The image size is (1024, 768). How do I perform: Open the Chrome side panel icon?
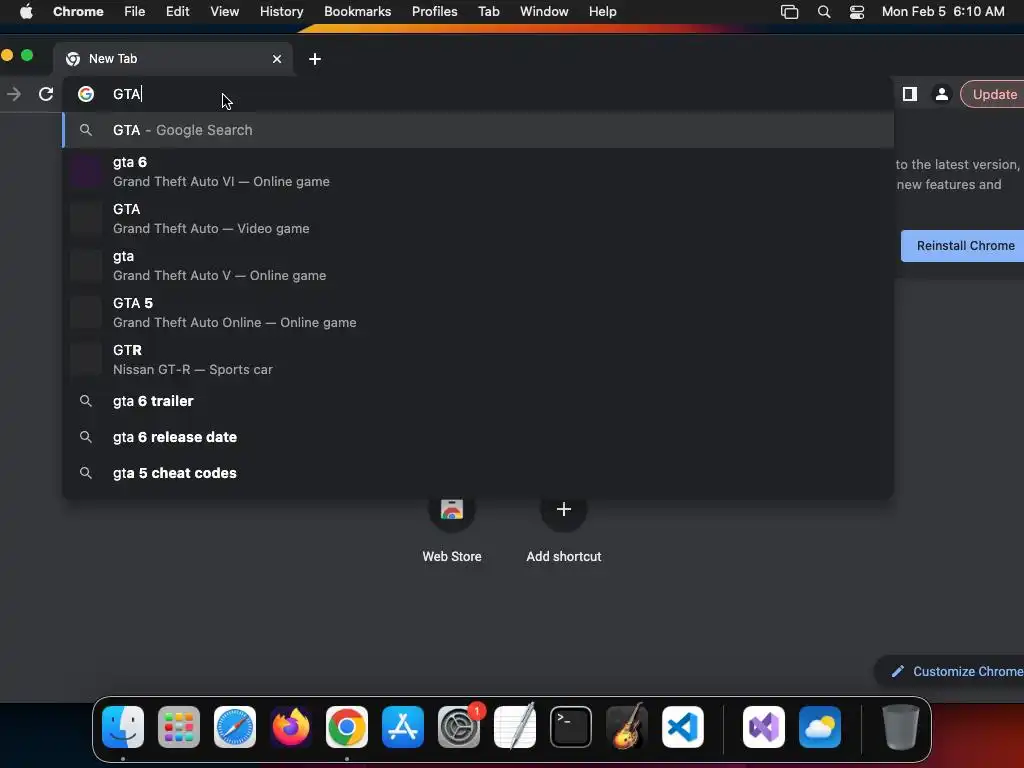coord(910,94)
